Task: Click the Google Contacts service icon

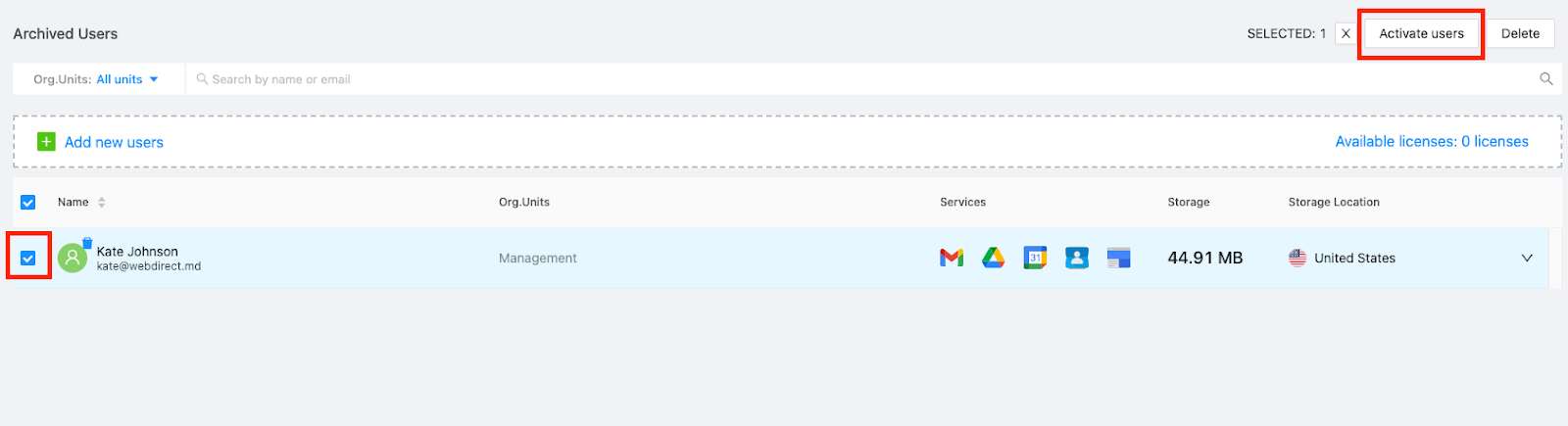Action: point(1077,258)
